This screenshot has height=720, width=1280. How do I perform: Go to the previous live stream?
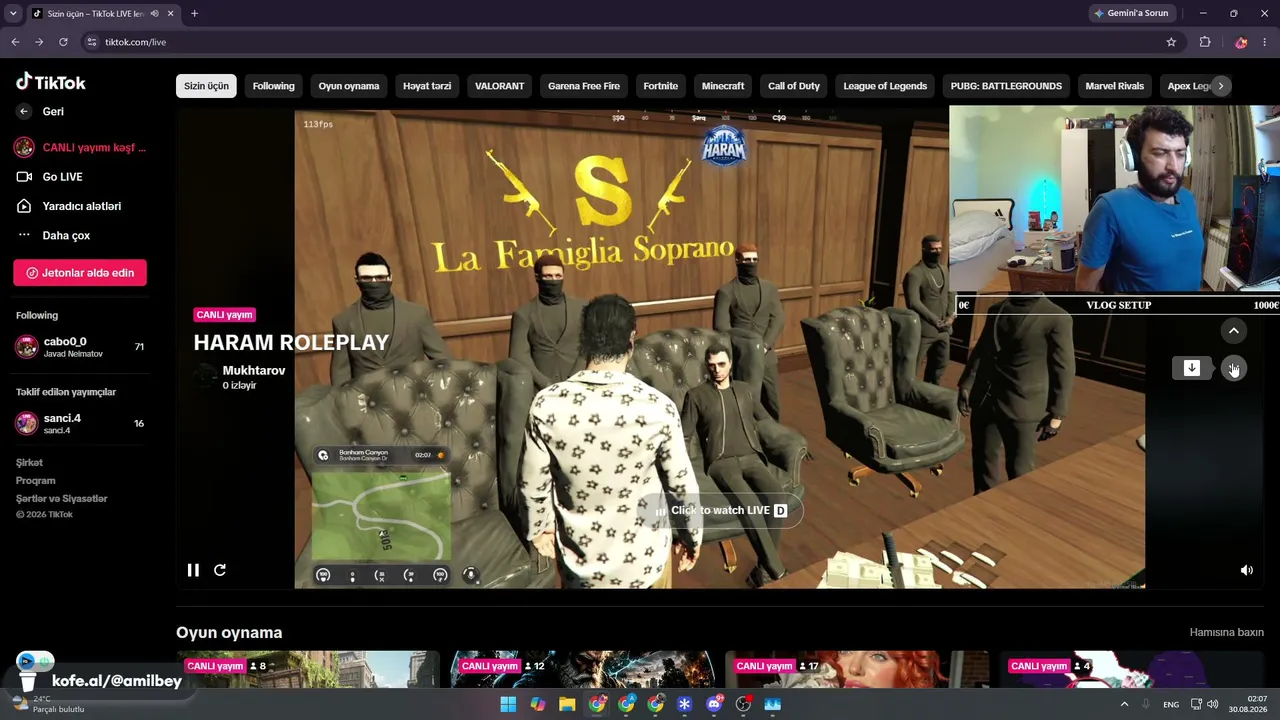(x=1234, y=331)
